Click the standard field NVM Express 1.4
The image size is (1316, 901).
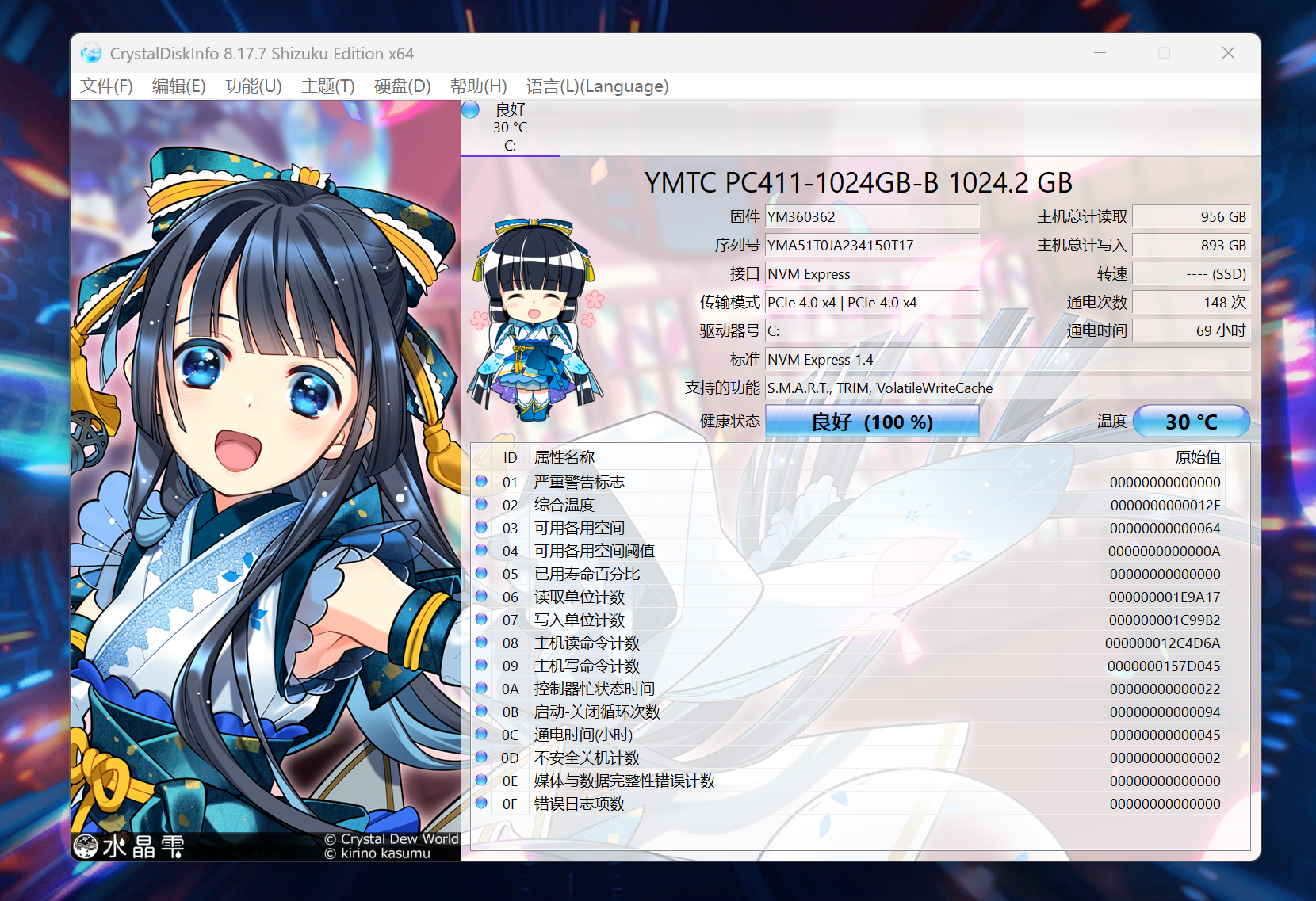[x=1008, y=360]
